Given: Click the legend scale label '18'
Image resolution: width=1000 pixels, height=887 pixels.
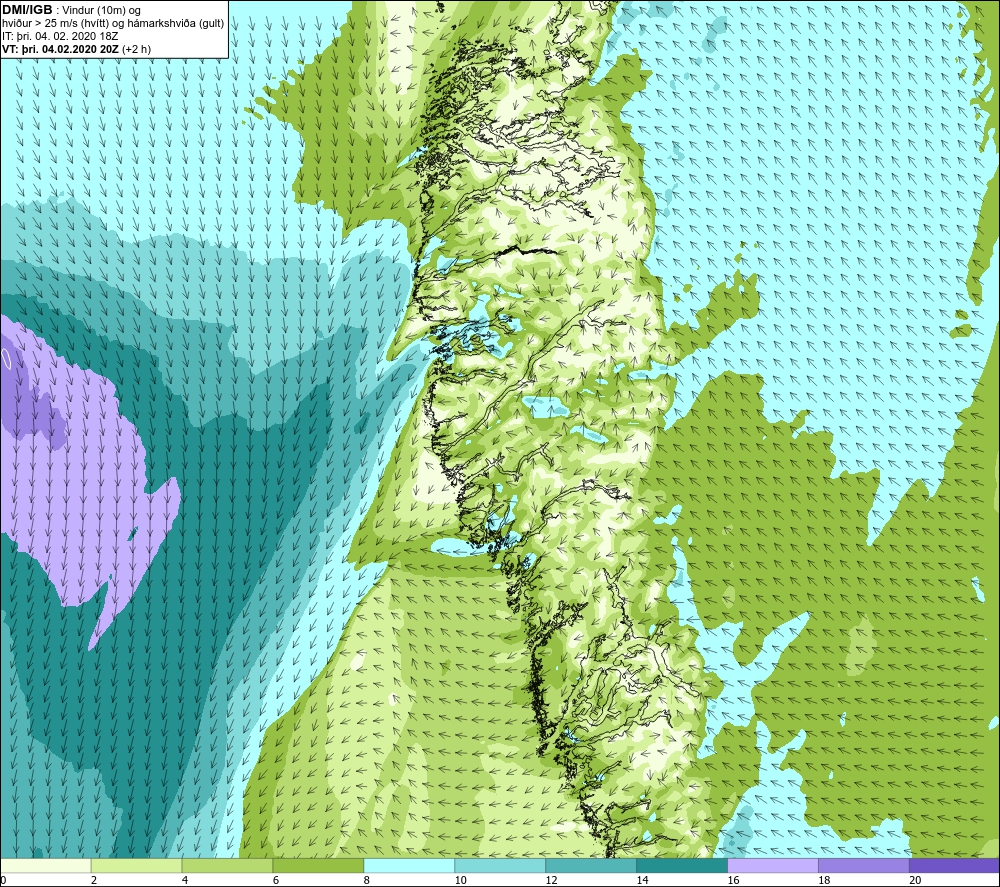Looking at the screenshot, I should coord(824,880).
